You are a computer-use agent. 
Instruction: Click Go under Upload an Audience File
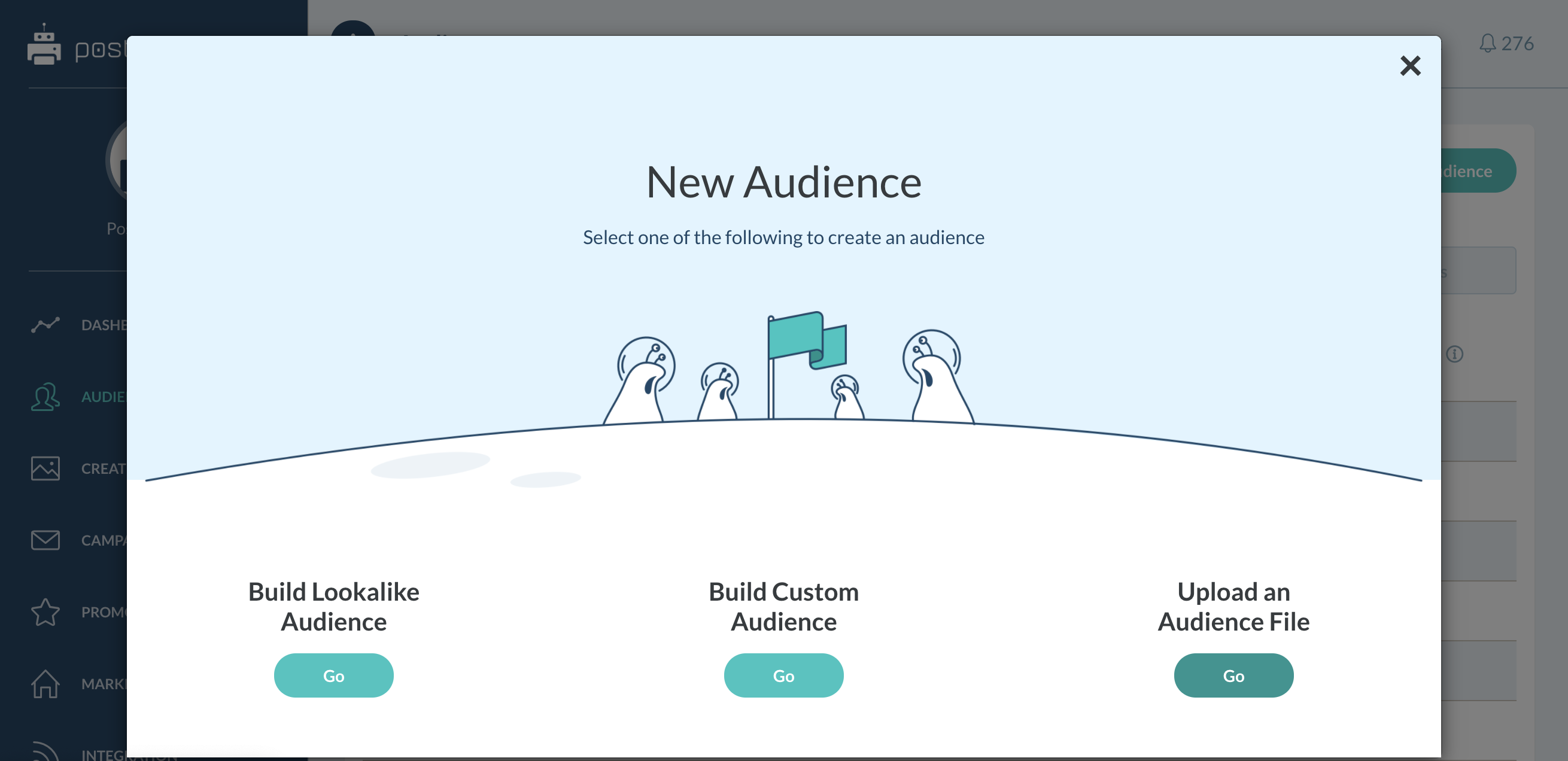(x=1233, y=675)
